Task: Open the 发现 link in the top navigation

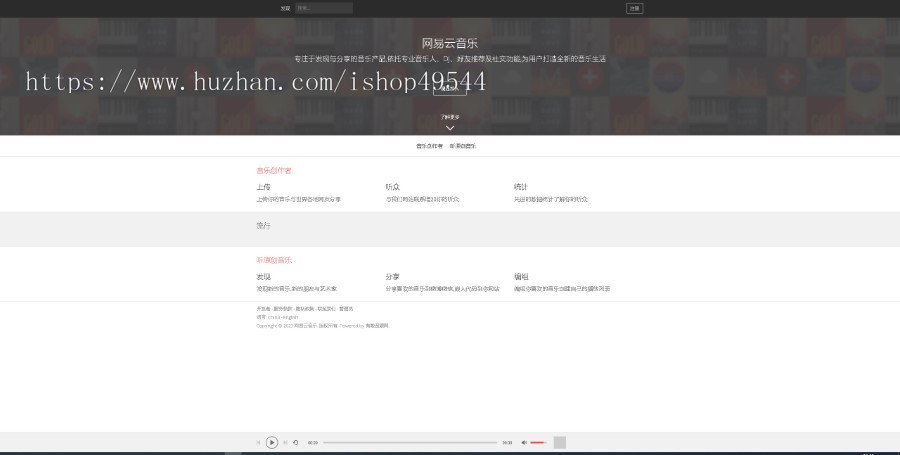Action: 285,9
